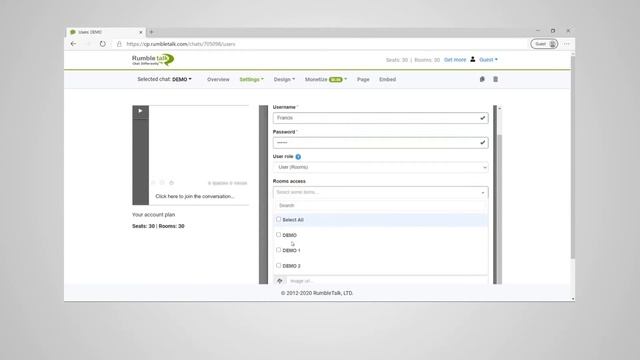The image size is (640, 360).
Task: Click the 'Seats: 30 | Rooms: 30' plan text
Action: coord(158,226)
